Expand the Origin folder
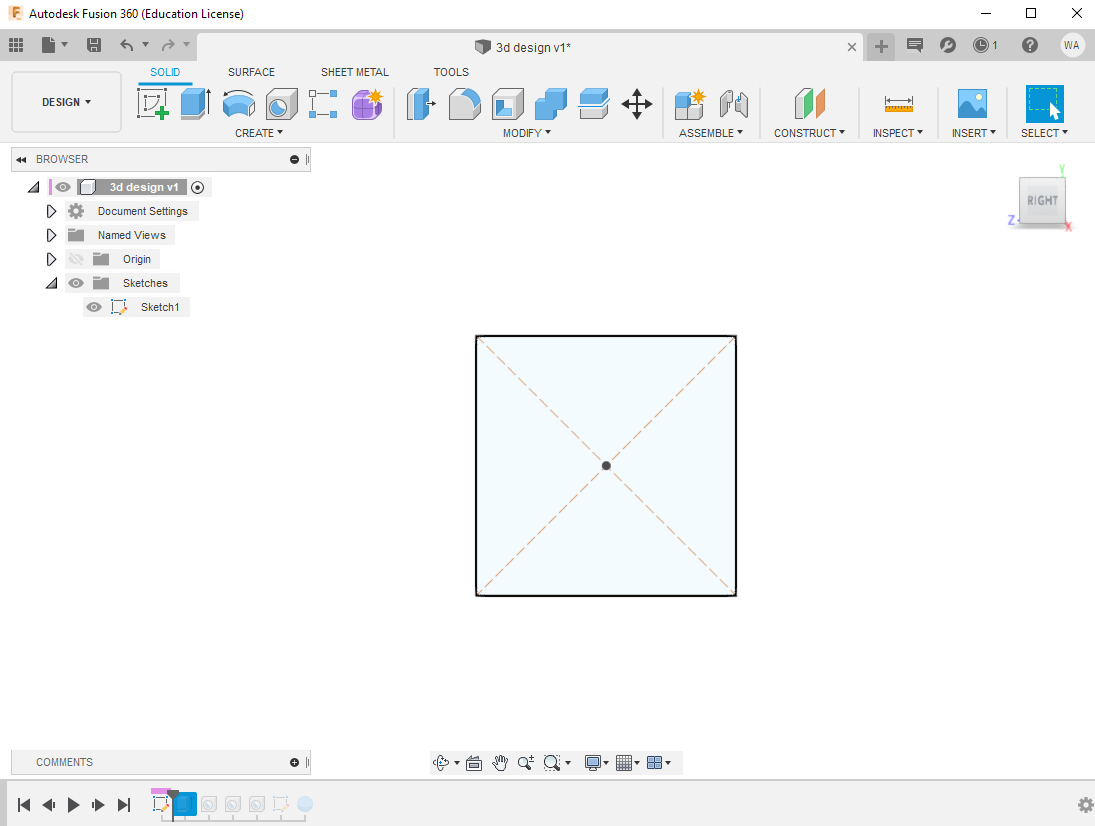 (51, 259)
